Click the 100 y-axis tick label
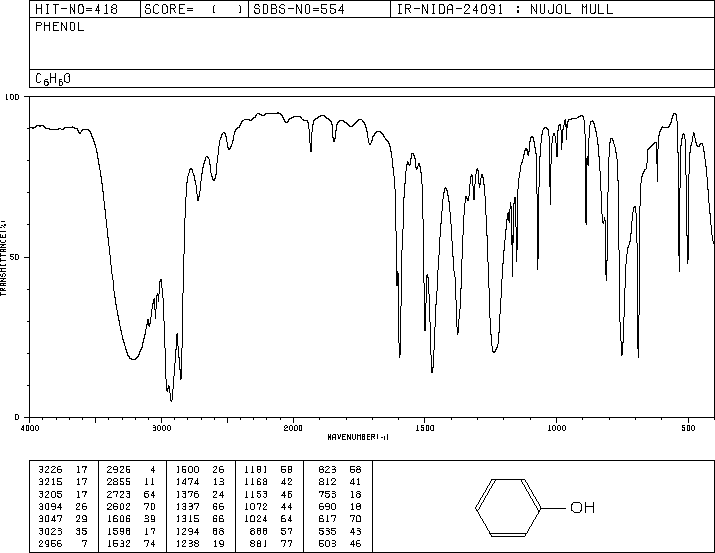 tap(12, 97)
